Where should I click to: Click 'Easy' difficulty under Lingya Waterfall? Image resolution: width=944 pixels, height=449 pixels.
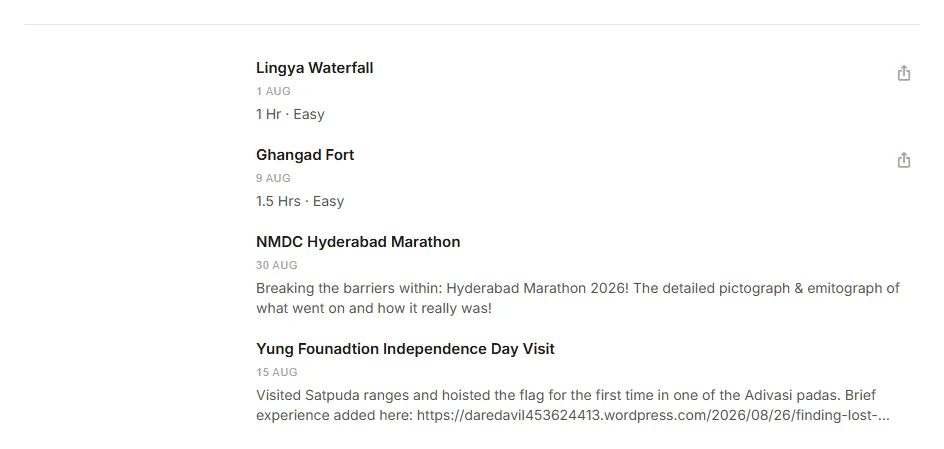[x=309, y=114]
